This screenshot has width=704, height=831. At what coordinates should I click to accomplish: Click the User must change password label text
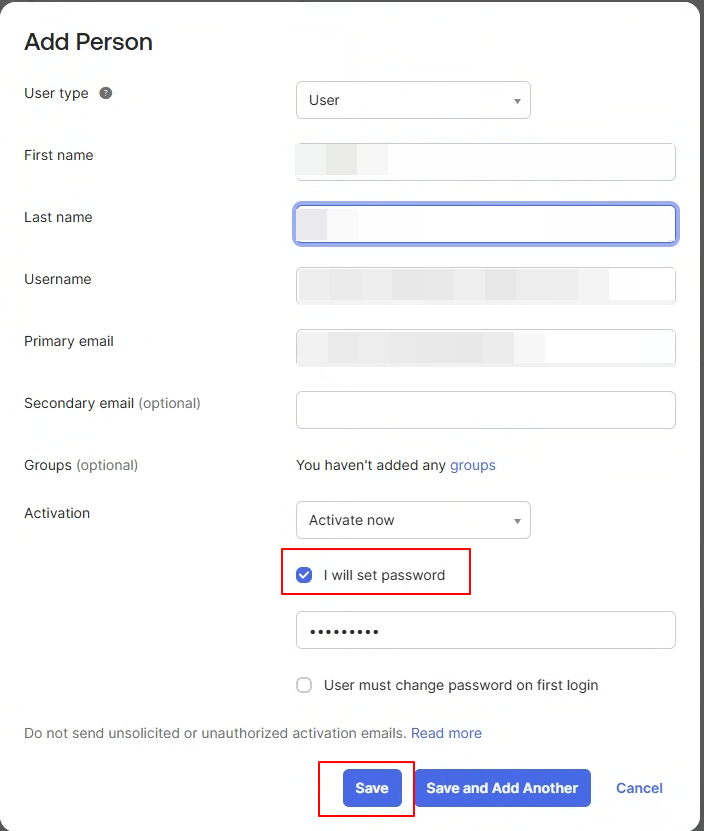461,685
